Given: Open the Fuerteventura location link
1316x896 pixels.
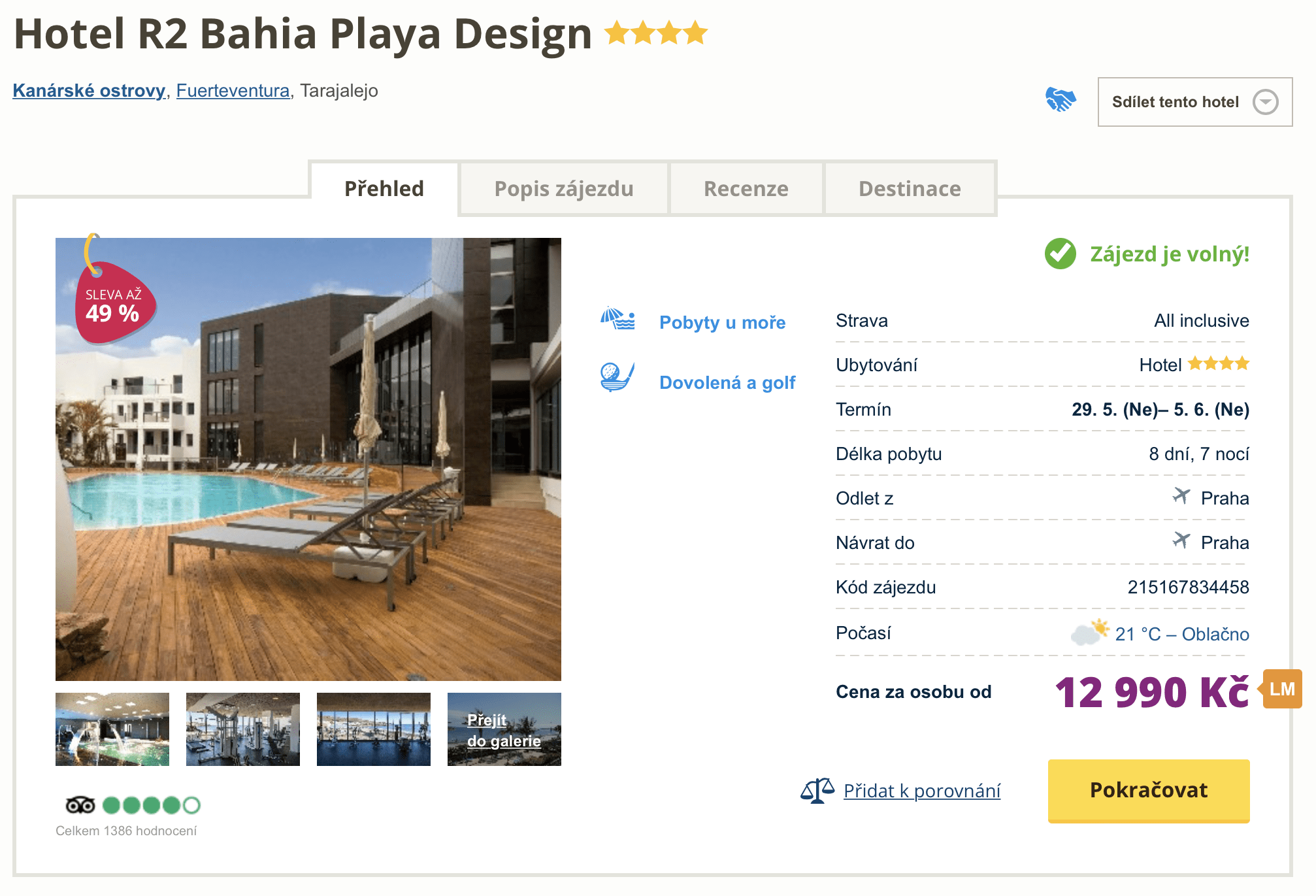Looking at the screenshot, I should coord(233,90).
